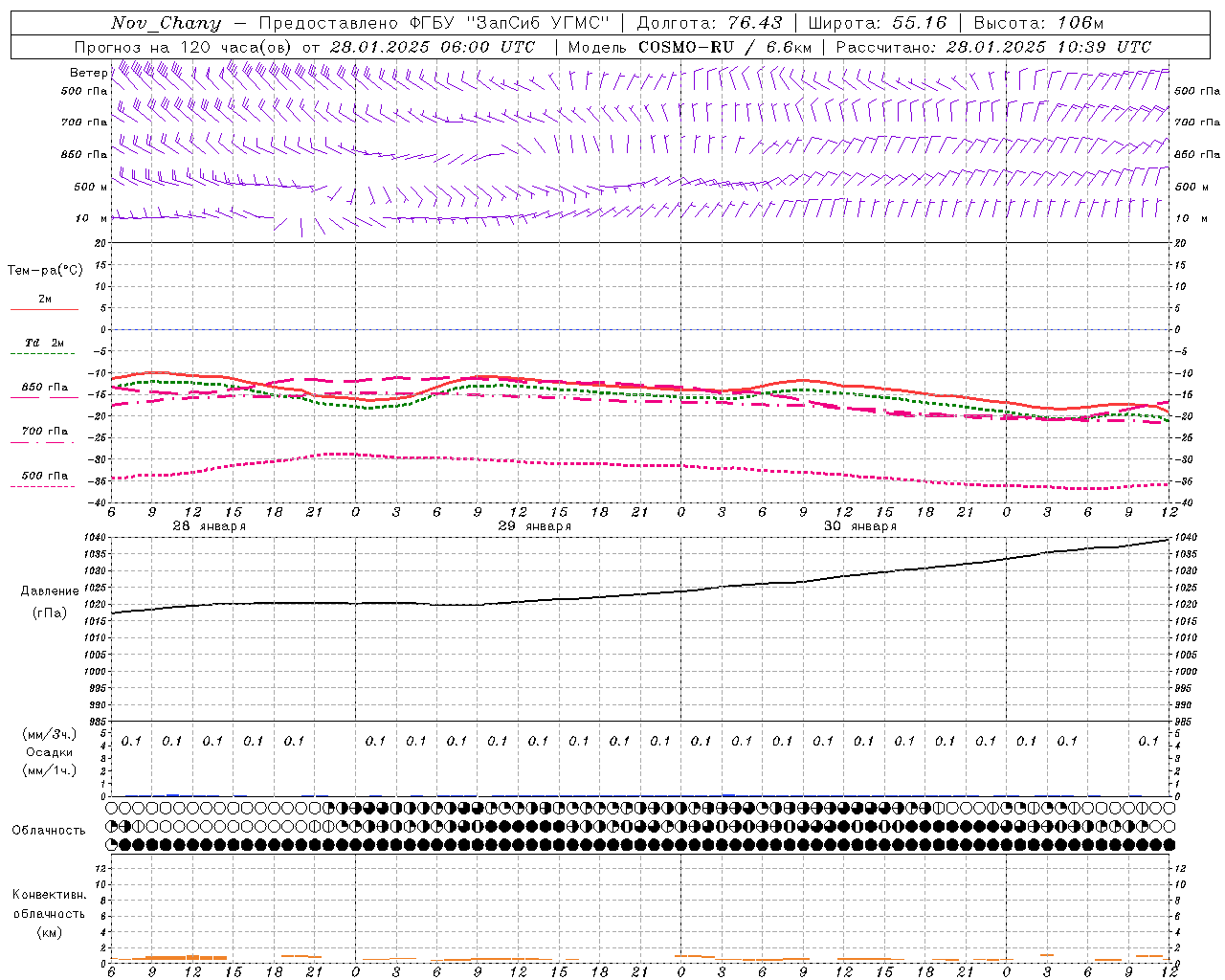Click the elevation text "Высота: 106м"
1225x980 pixels.
1038,23
